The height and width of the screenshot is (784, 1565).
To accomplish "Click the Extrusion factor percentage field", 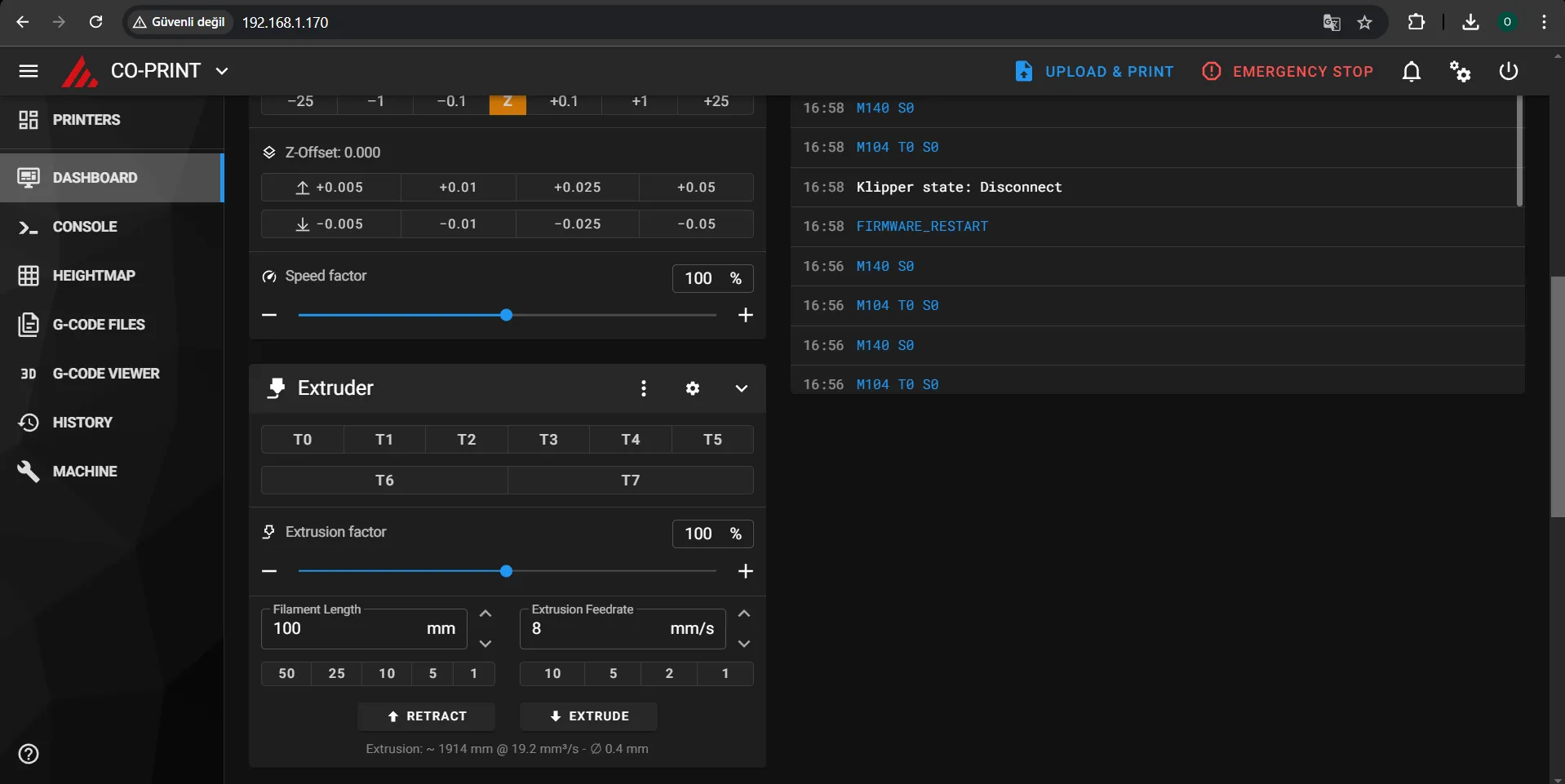I will point(712,534).
